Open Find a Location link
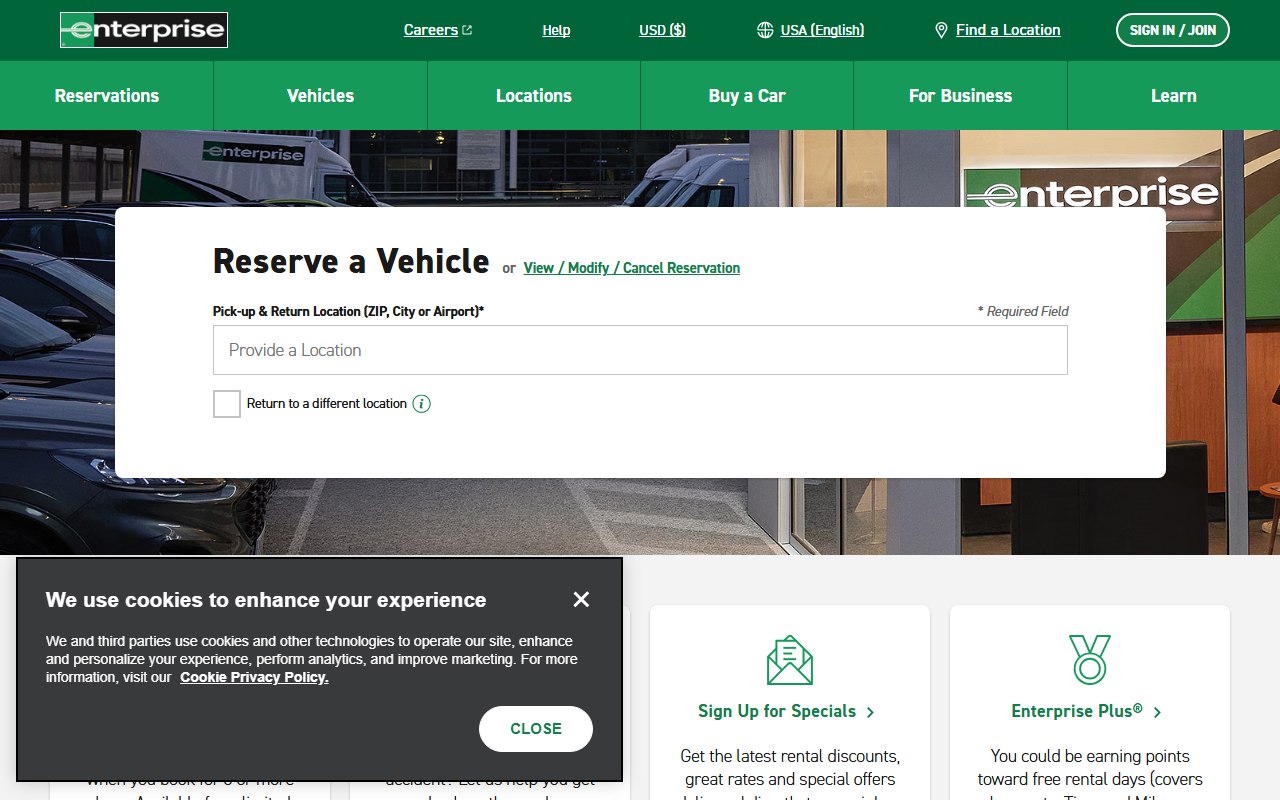This screenshot has width=1280, height=800. point(1008,30)
